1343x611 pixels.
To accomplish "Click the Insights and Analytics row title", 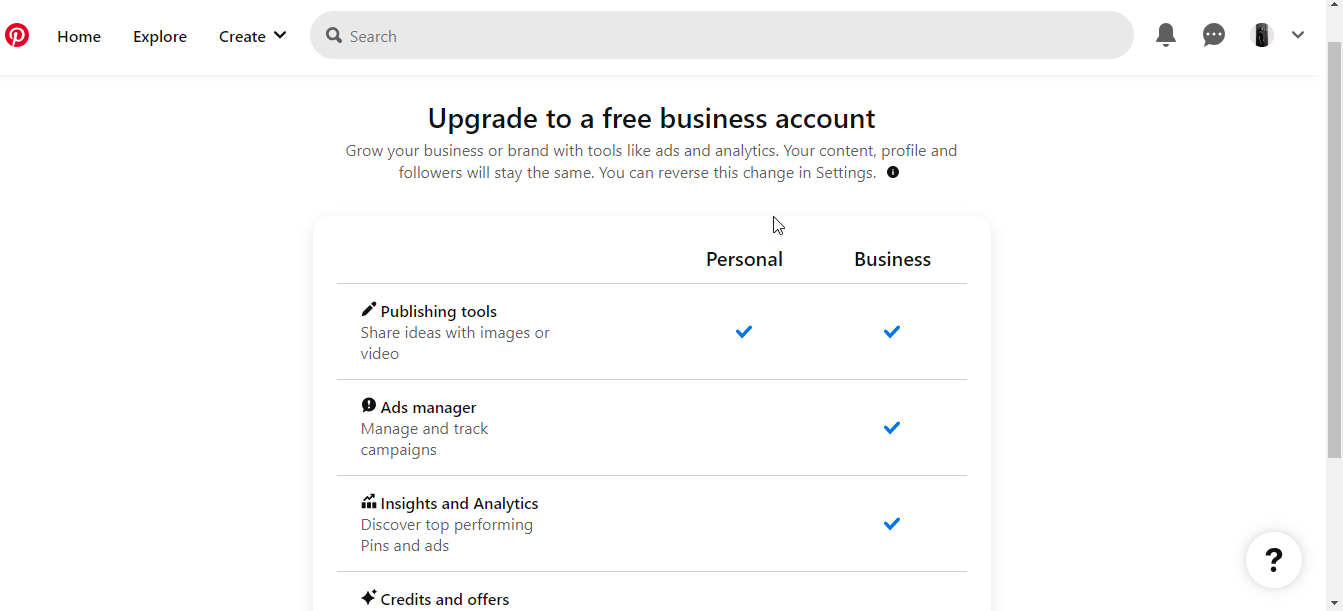I will [x=459, y=503].
